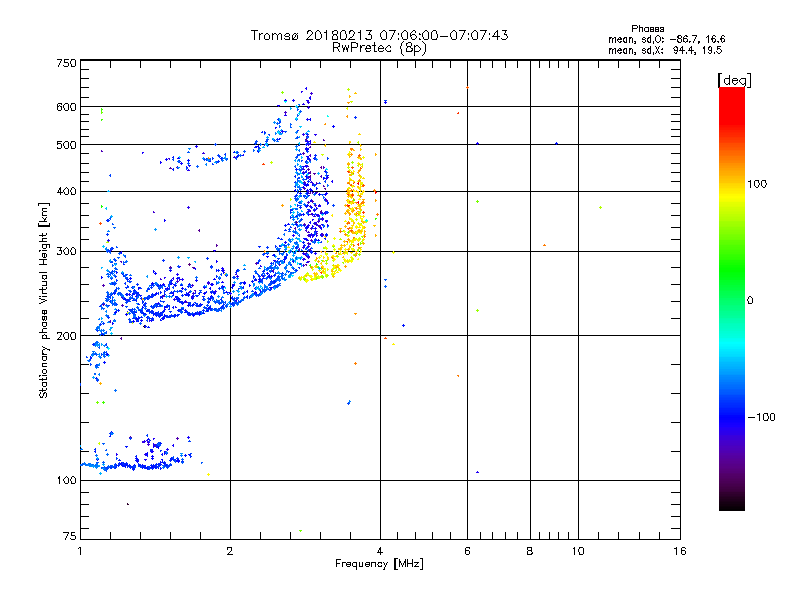Click the "Phases" header text
The width and height of the screenshot is (800, 600).
click(647, 29)
